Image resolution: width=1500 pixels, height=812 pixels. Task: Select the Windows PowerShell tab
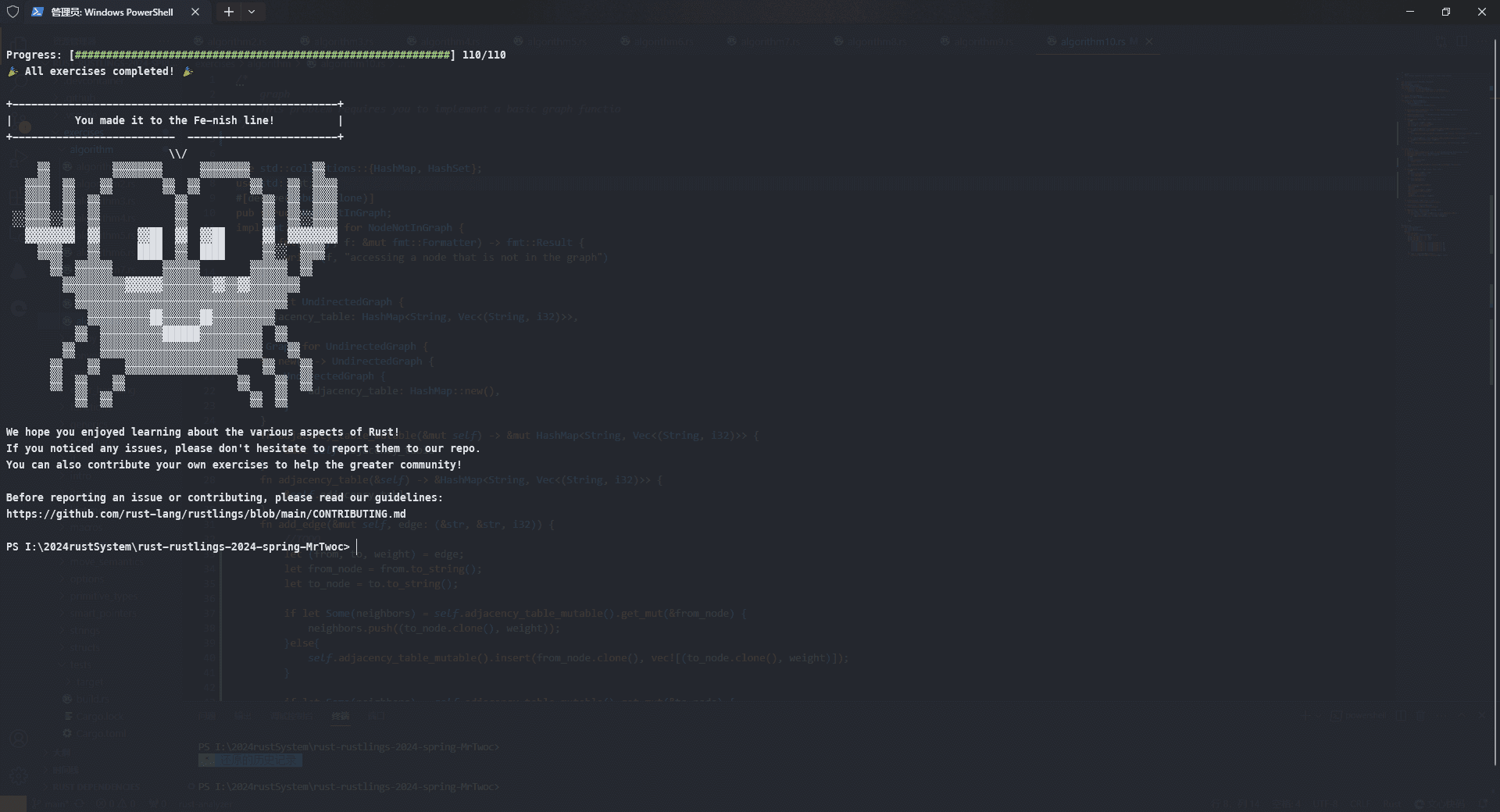click(112, 12)
